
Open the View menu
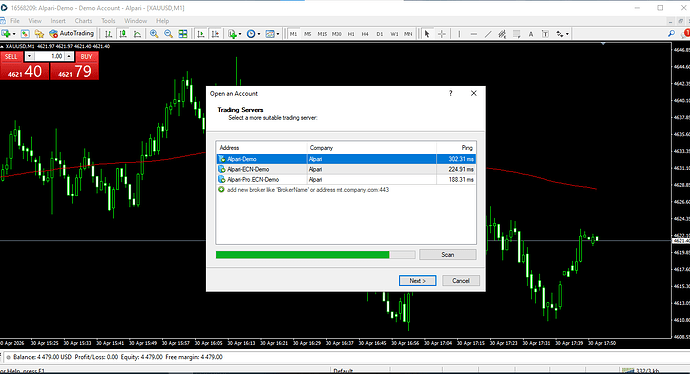(x=35, y=21)
